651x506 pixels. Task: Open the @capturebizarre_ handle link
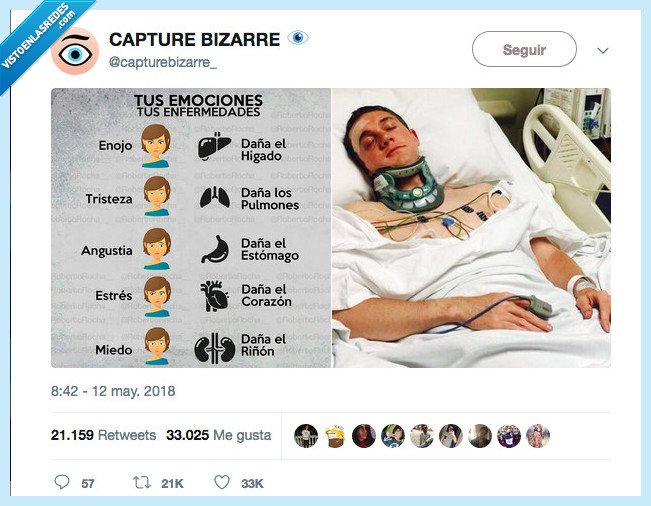163,63
